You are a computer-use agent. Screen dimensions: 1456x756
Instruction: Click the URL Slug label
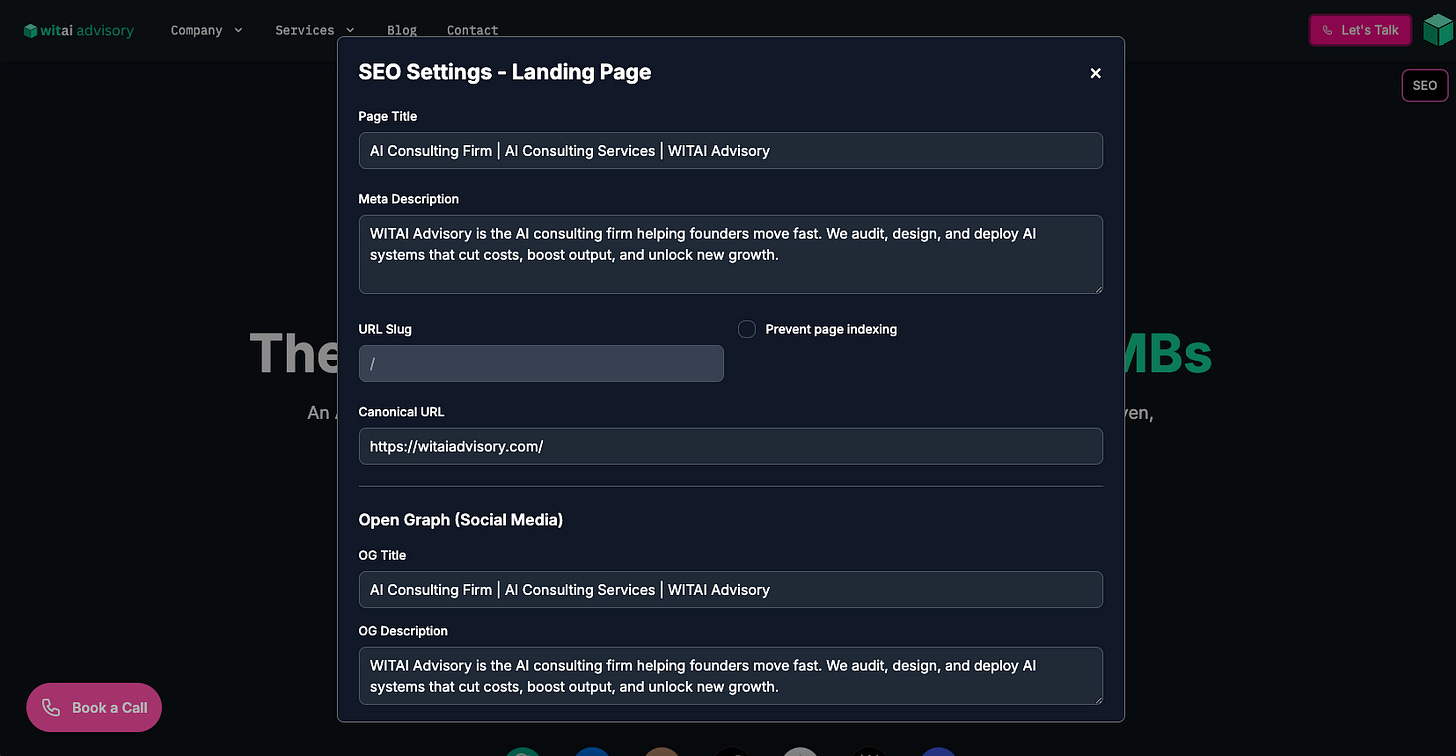point(385,329)
